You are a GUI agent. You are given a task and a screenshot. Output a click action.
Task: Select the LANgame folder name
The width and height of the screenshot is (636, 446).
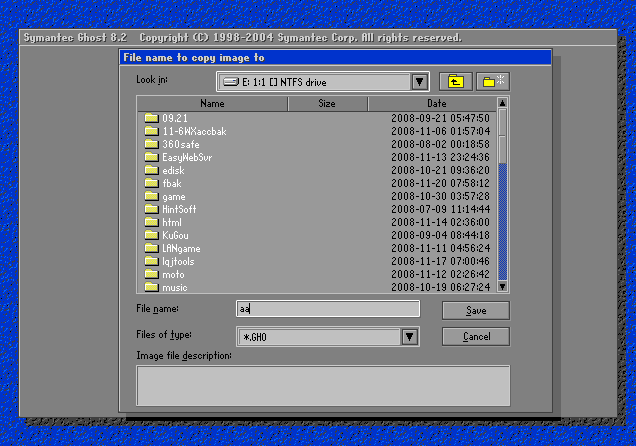coord(181,249)
